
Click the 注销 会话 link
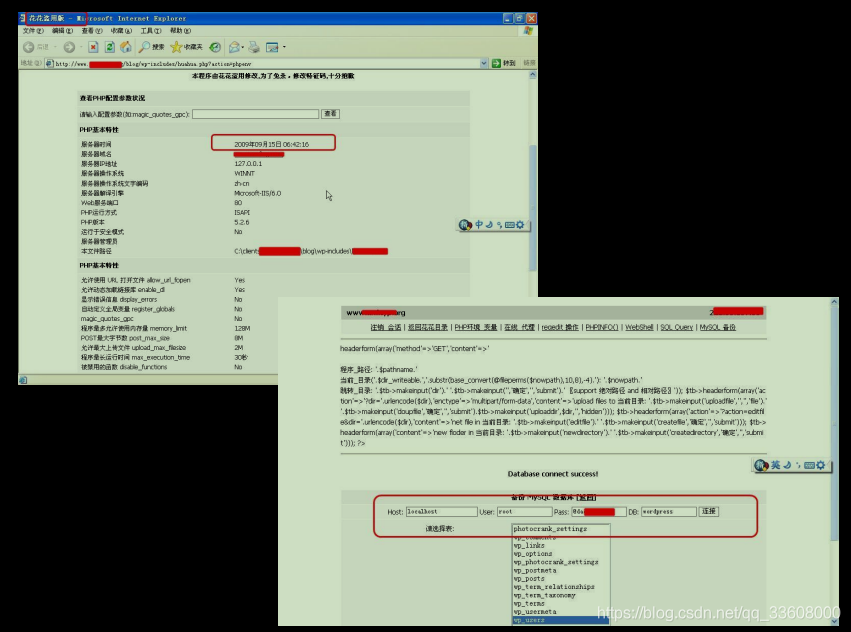click(x=386, y=327)
